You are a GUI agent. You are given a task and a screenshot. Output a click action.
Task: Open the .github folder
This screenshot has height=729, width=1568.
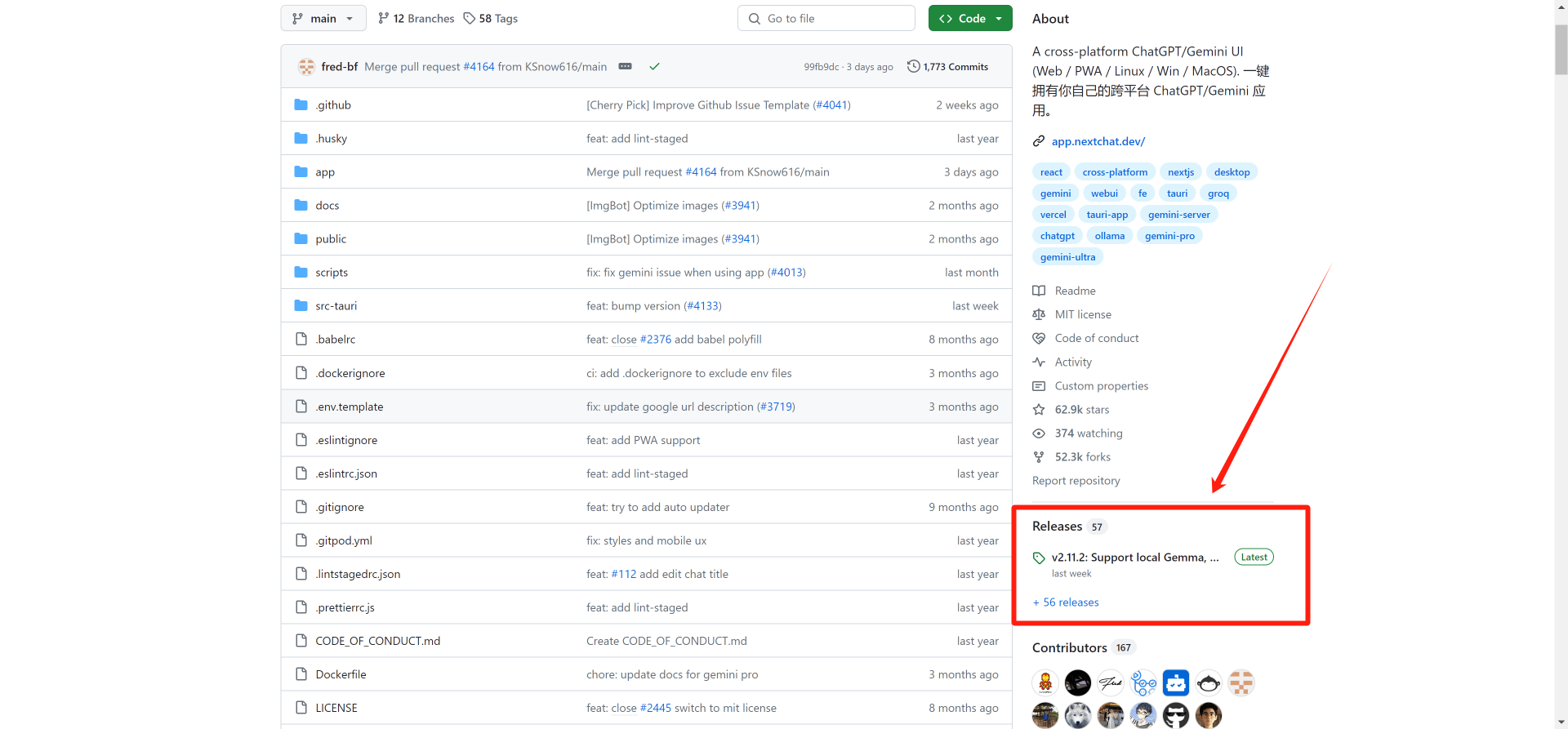coord(333,104)
